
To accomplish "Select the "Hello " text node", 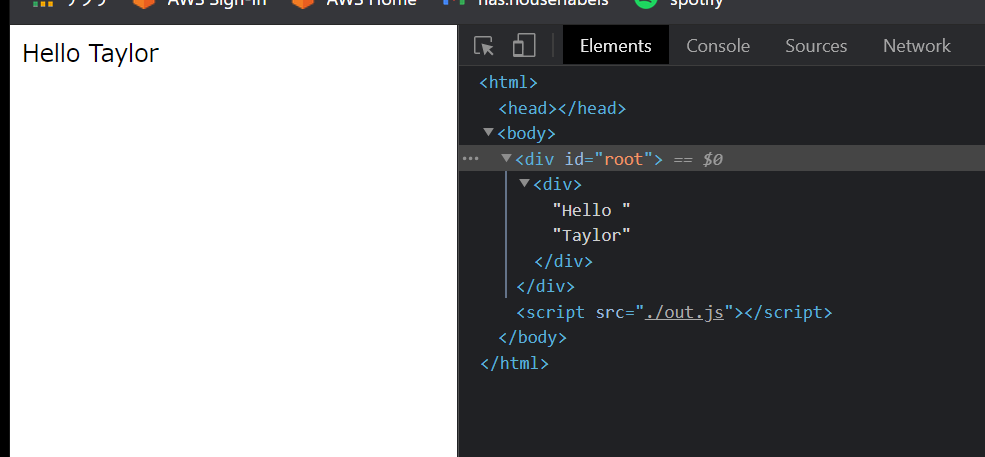I will (x=591, y=210).
